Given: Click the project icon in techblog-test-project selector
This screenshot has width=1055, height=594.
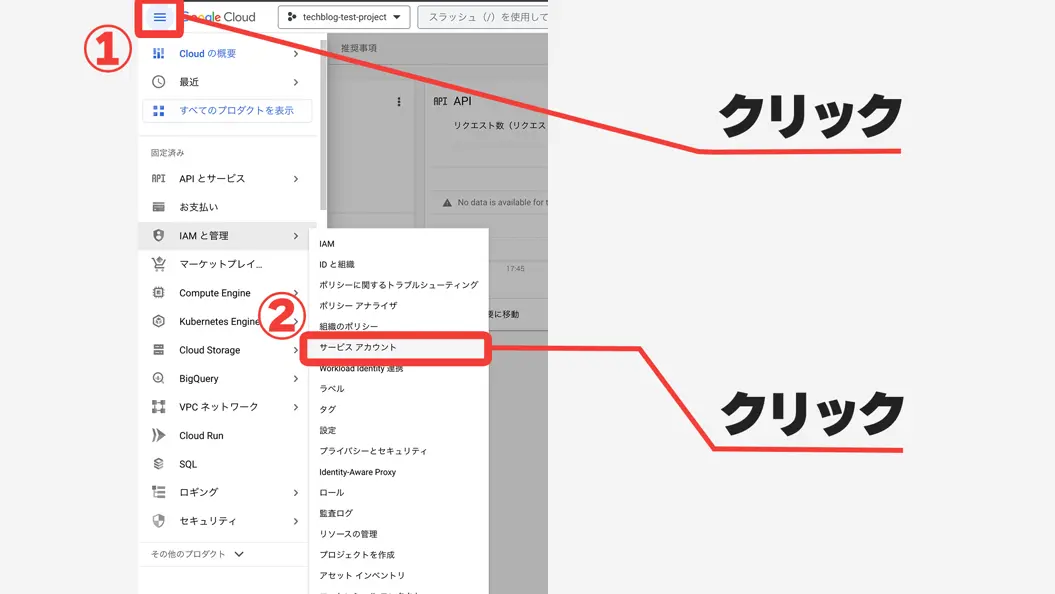Looking at the screenshot, I should click(292, 17).
